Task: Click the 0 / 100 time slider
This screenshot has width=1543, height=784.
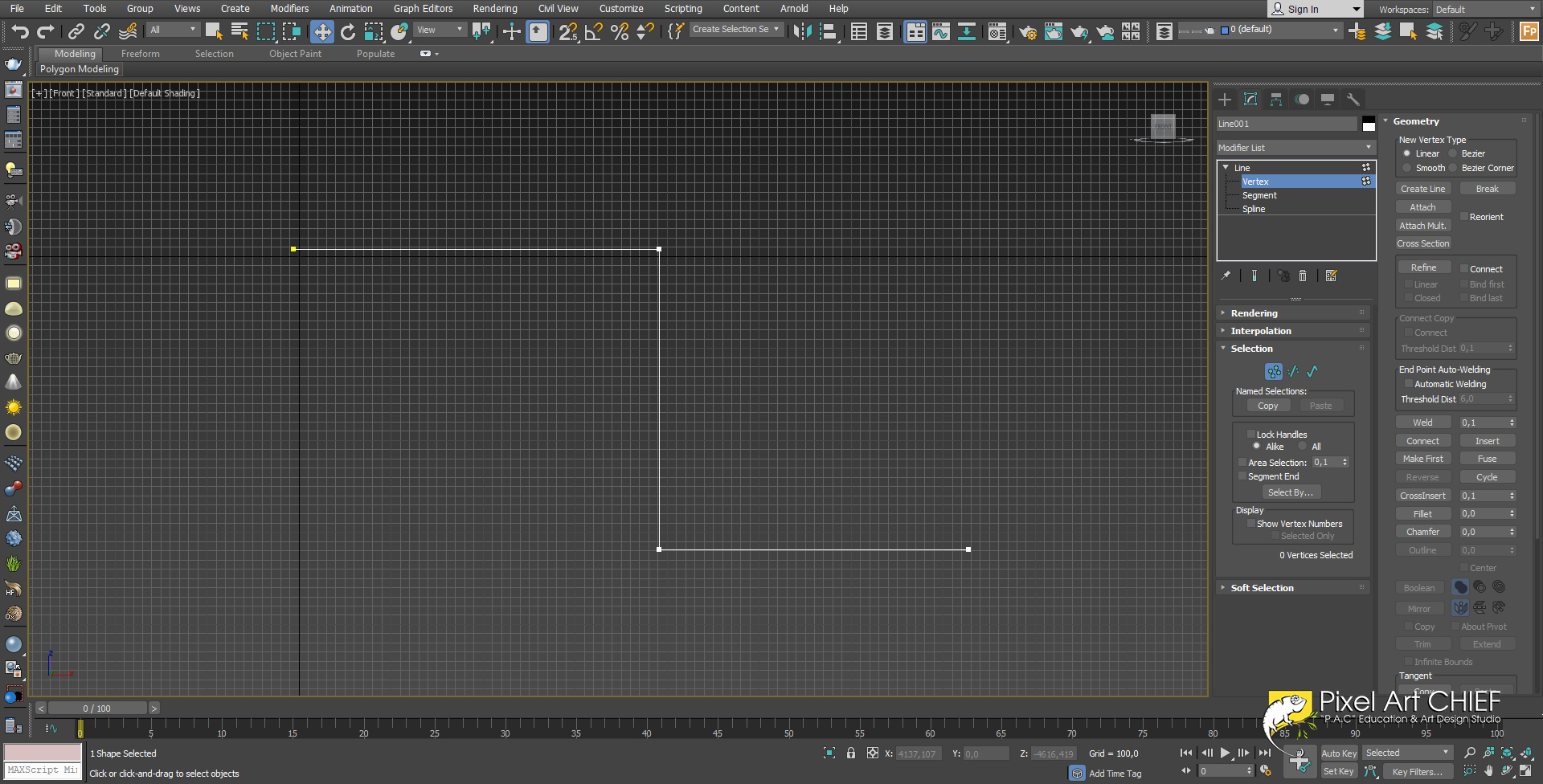Action: [x=97, y=708]
